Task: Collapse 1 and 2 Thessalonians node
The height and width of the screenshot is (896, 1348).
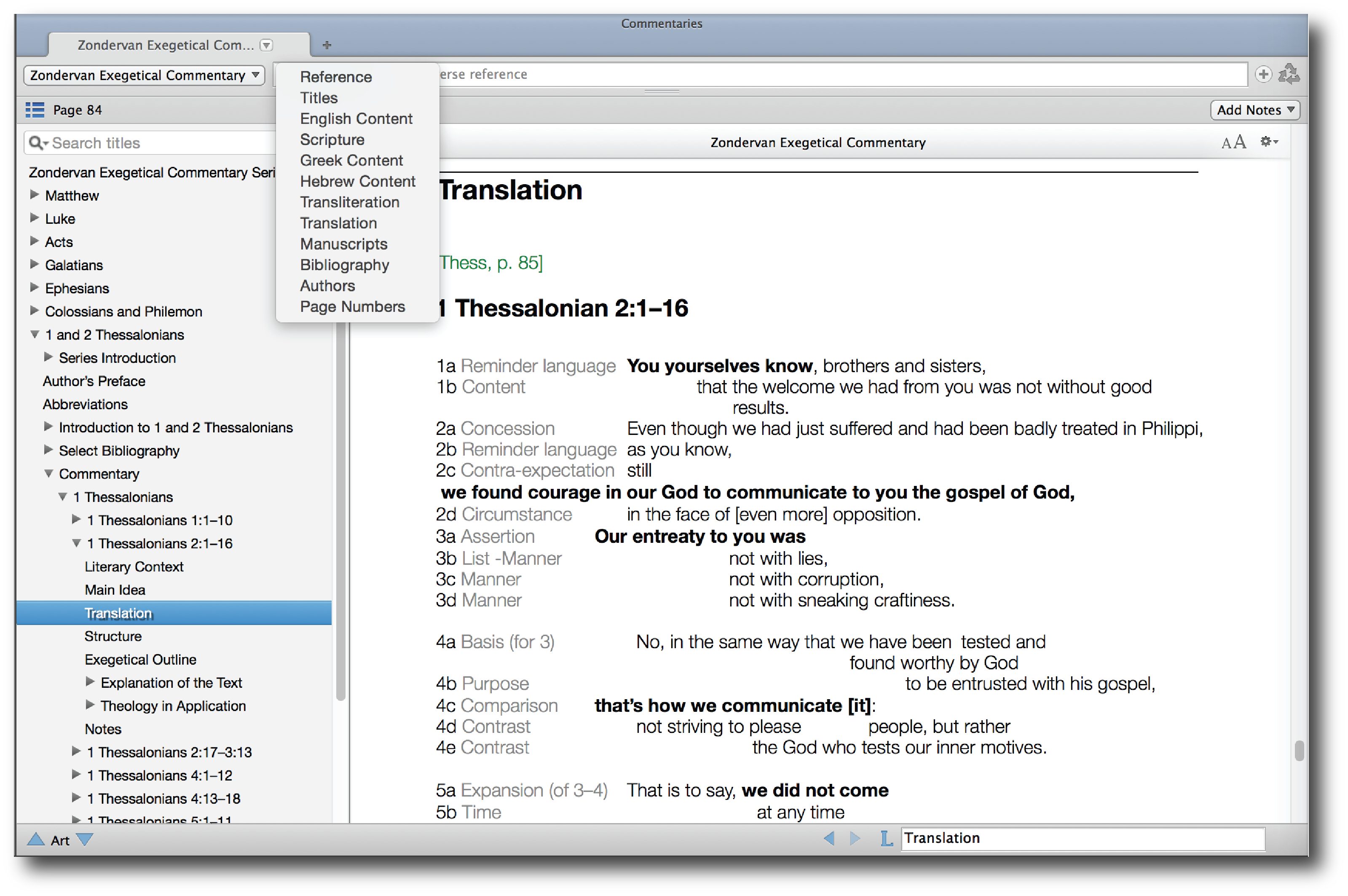Action: tap(34, 334)
